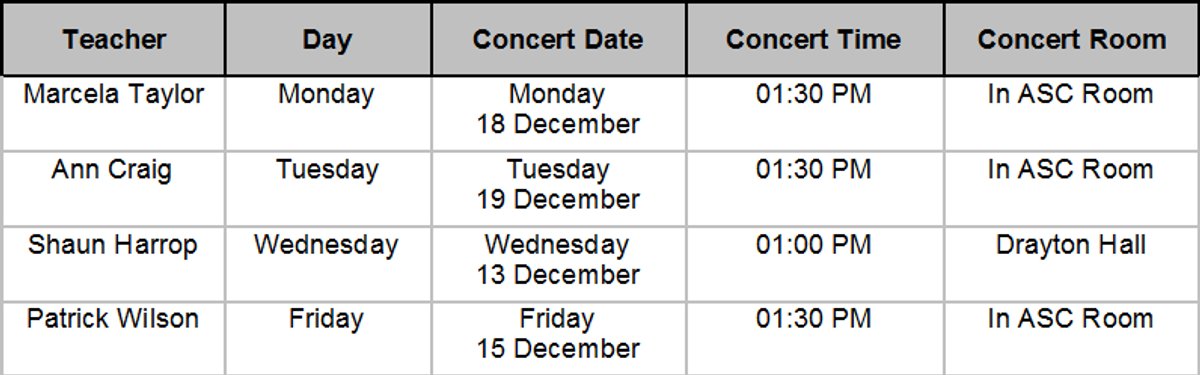Select the Marcela Taylor cell
Screen dimensions: 1200x375
(x=113, y=114)
